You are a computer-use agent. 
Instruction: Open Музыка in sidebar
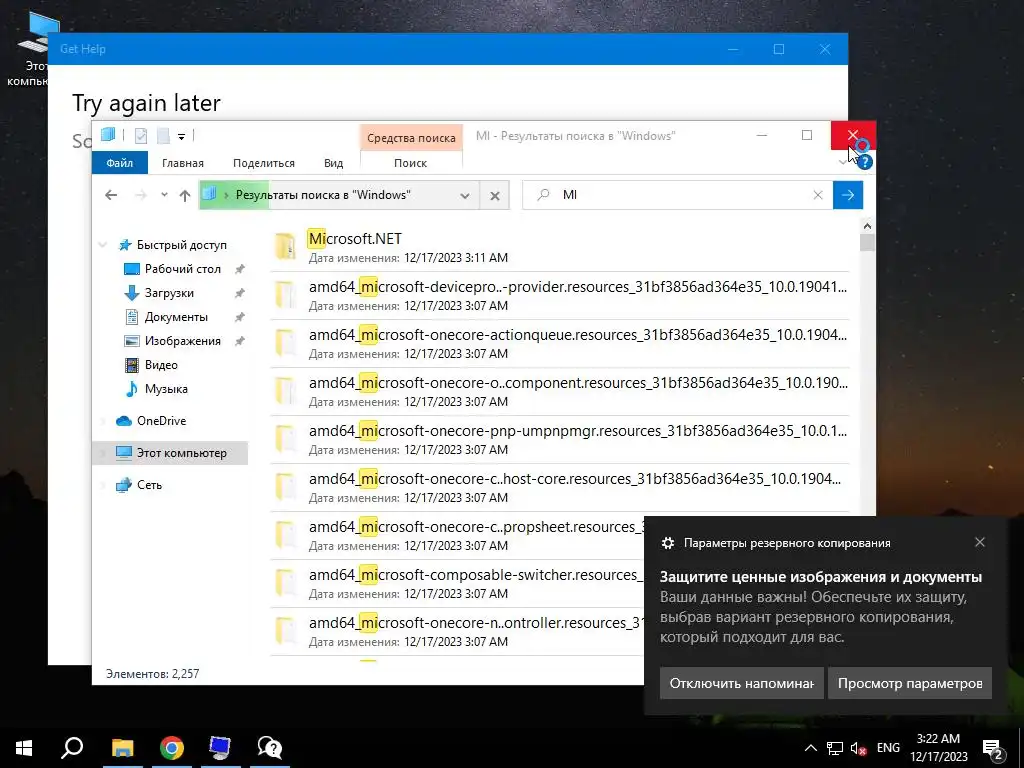click(x=166, y=389)
